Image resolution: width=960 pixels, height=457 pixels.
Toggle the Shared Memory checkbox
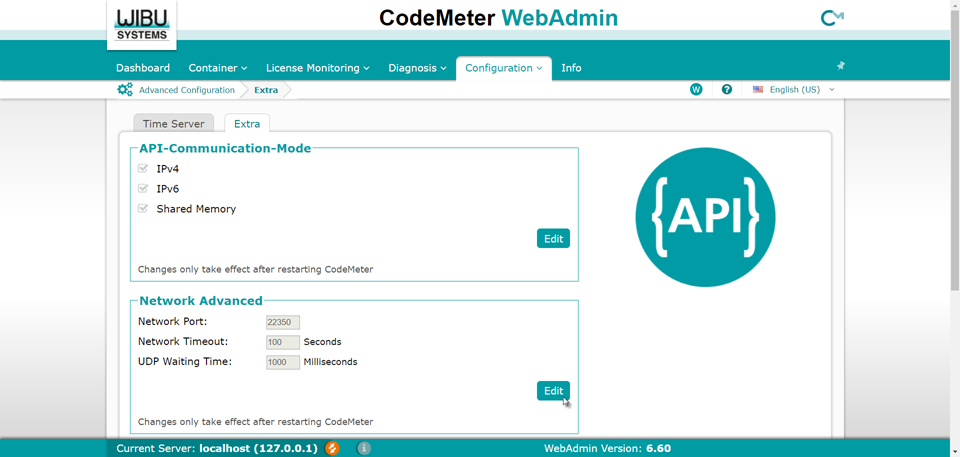point(143,209)
